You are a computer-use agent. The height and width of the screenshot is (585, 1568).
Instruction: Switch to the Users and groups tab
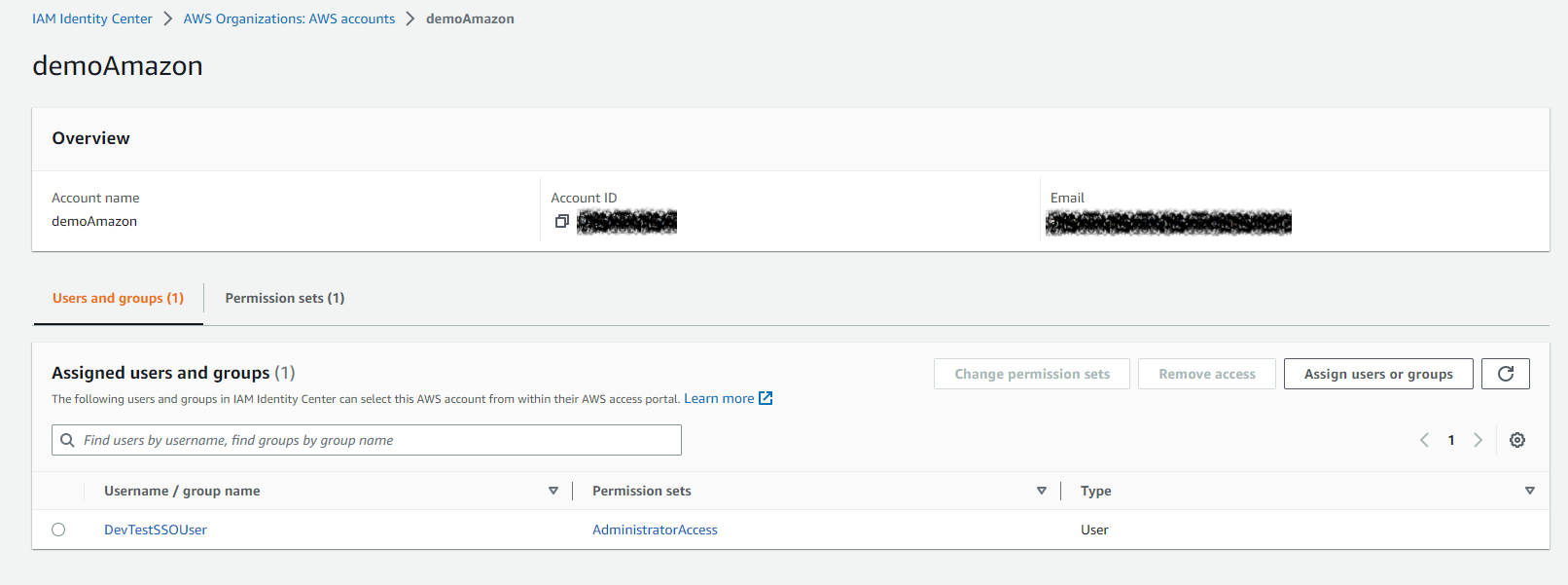pos(117,298)
